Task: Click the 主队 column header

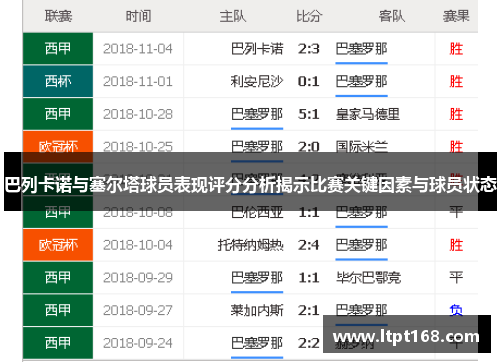Action: [233, 16]
